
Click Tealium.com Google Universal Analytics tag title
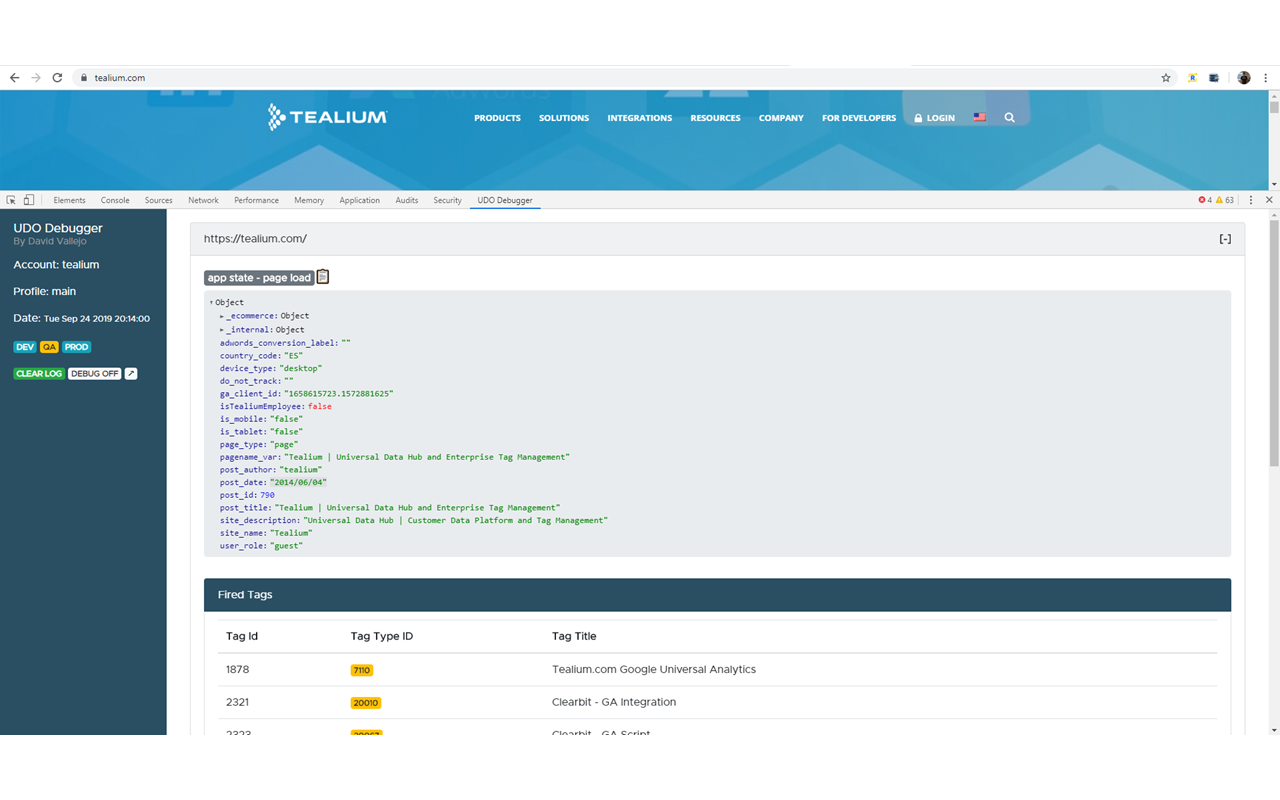(x=654, y=670)
